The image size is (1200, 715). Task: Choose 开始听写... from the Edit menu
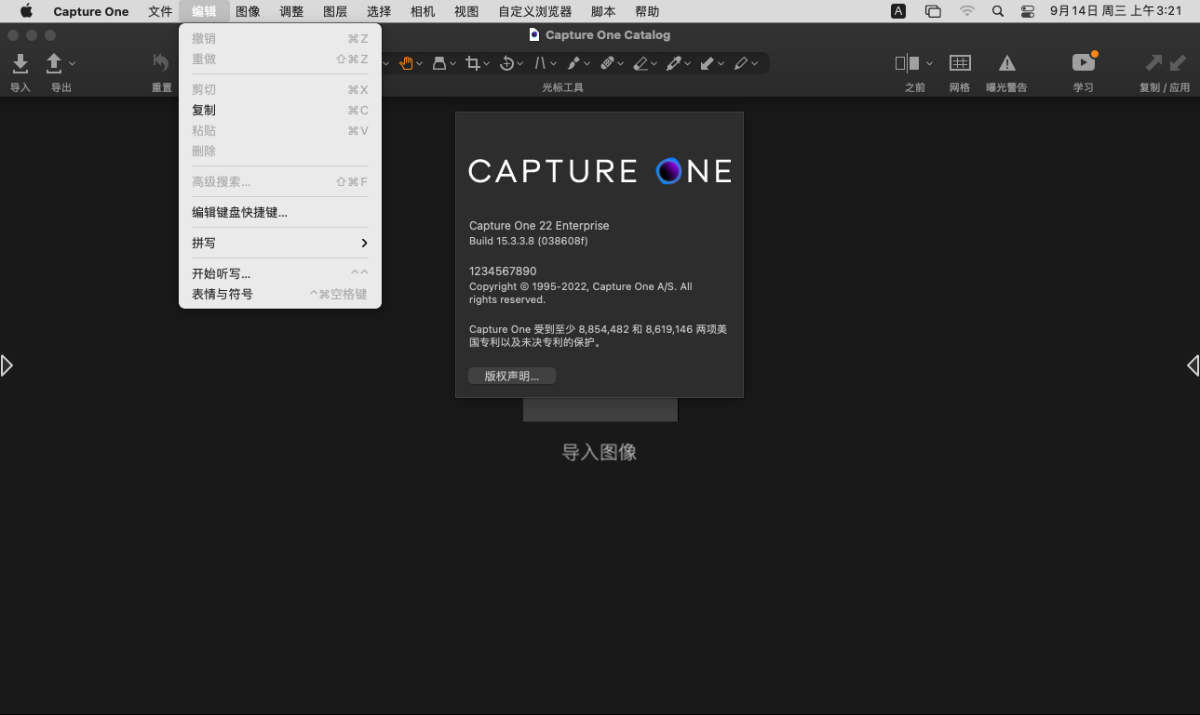tap(280, 273)
